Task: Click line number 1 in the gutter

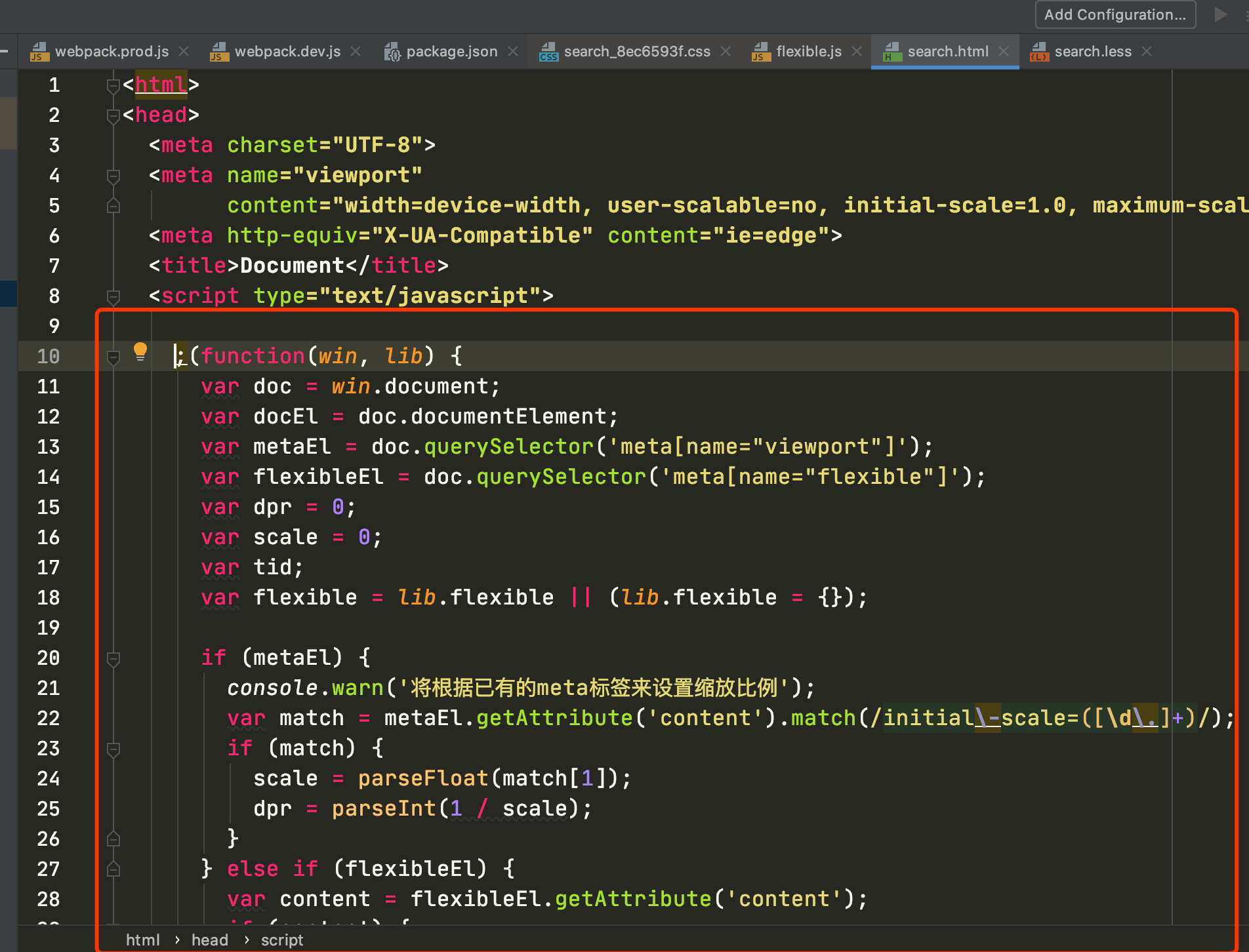Action: 54,85
